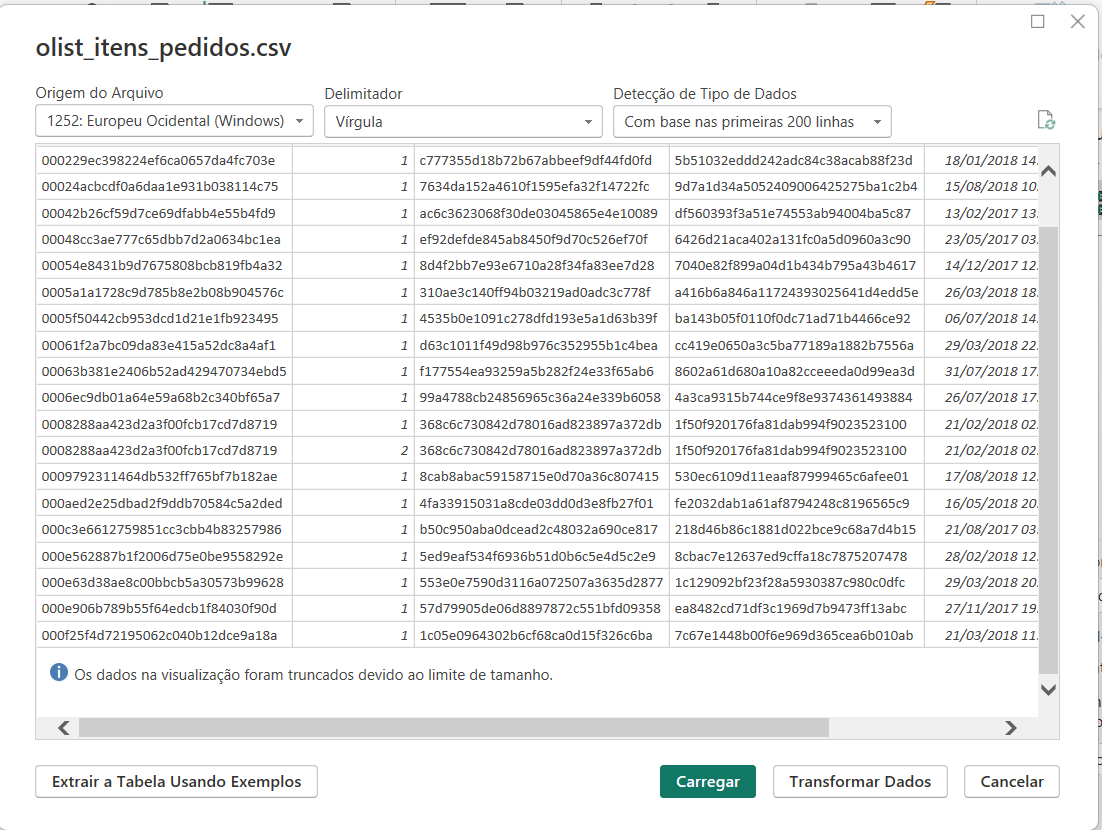The width and height of the screenshot is (1102, 830).
Task: Select cell 000aed2e25dbad2f9ddb70584c5a2ded
Action: pos(164,503)
